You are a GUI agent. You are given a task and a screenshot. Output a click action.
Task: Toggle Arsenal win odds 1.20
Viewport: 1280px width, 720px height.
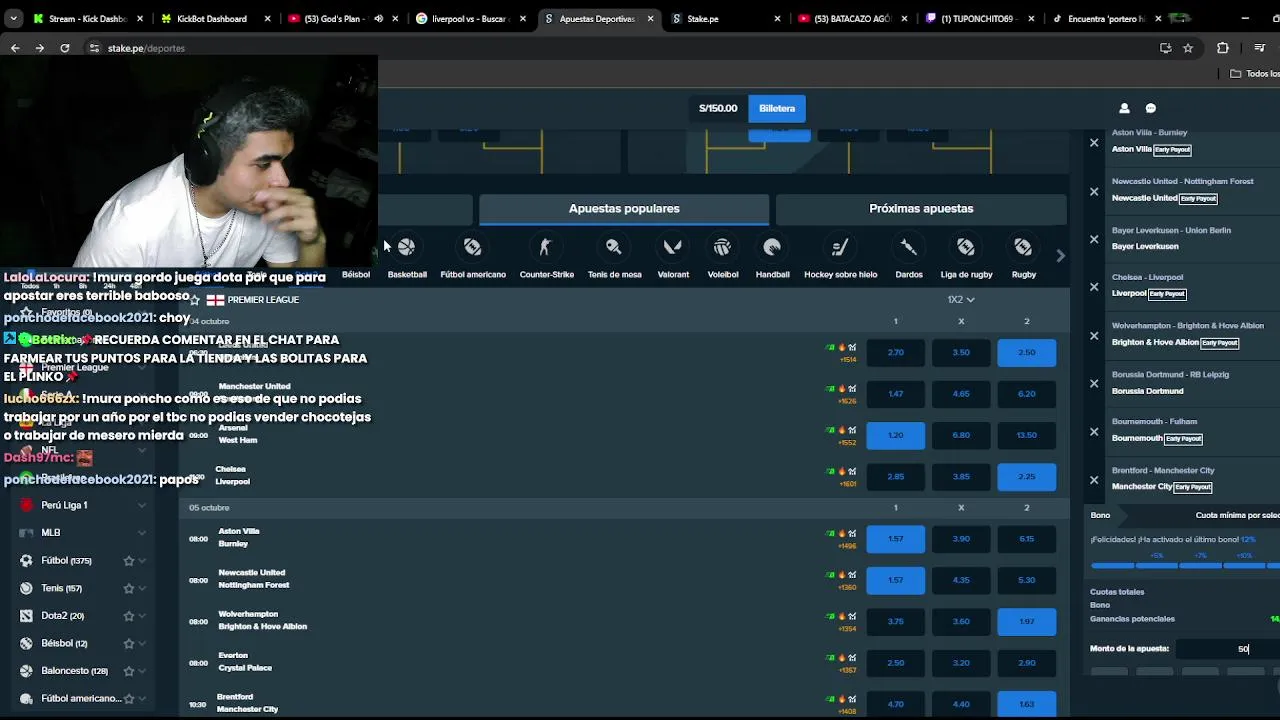(x=895, y=435)
